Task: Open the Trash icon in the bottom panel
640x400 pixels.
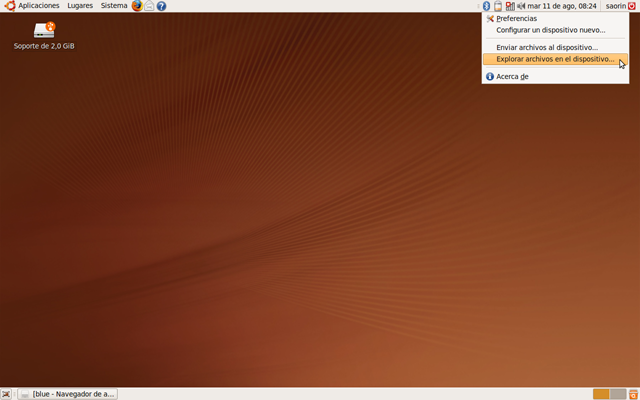Action: click(x=633, y=394)
